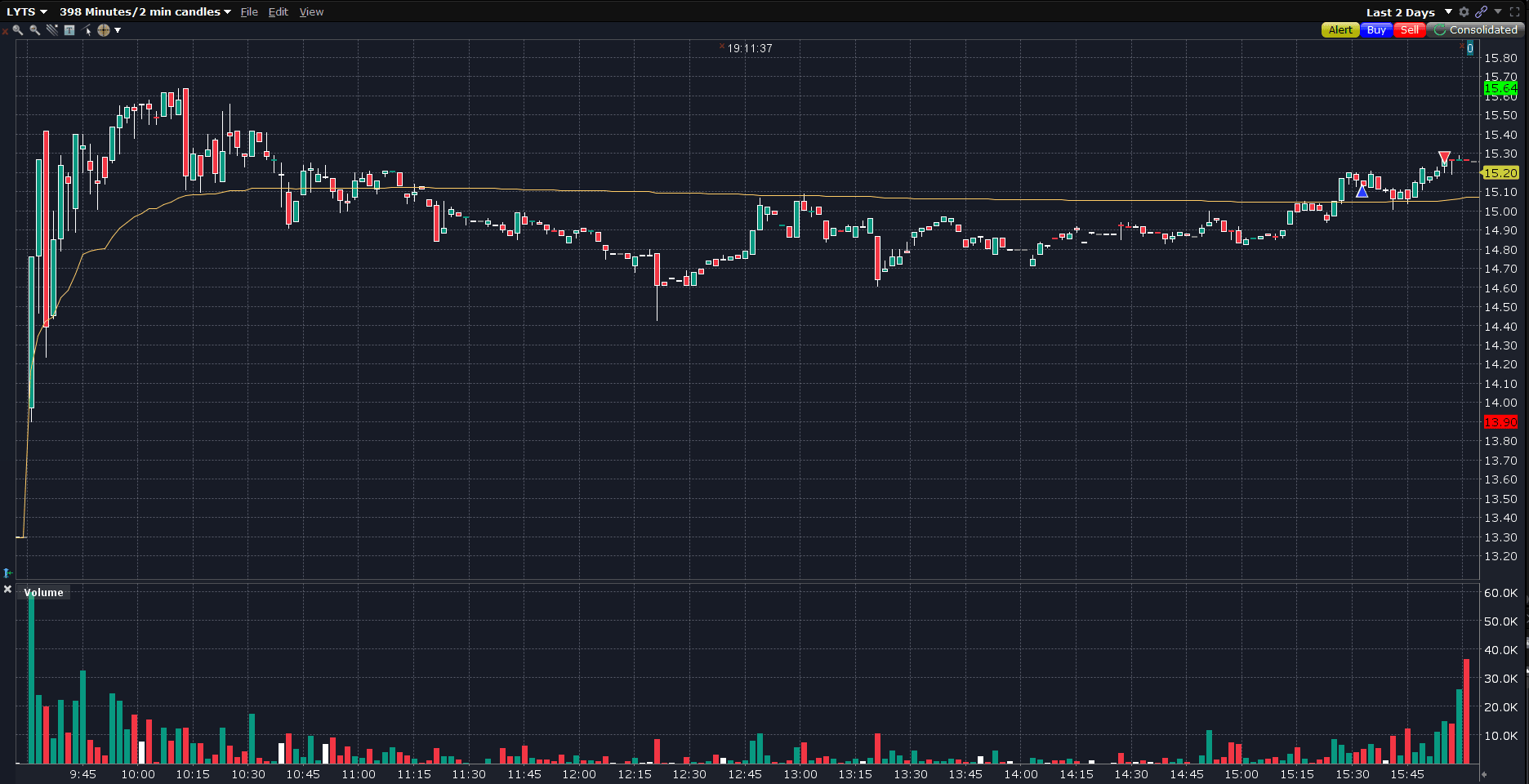The height and width of the screenshot is (784, 1529).
Task: Open chart settings gear icon
Action: pos(1464,11)
